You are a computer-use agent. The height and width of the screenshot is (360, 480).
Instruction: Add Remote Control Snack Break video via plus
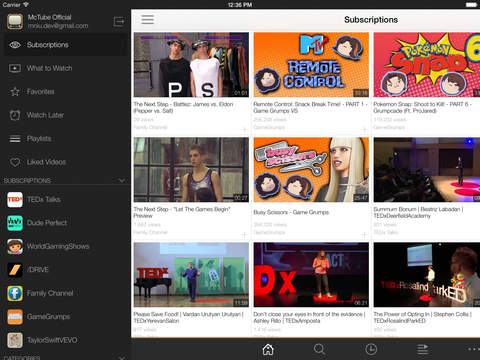(364, 130)
